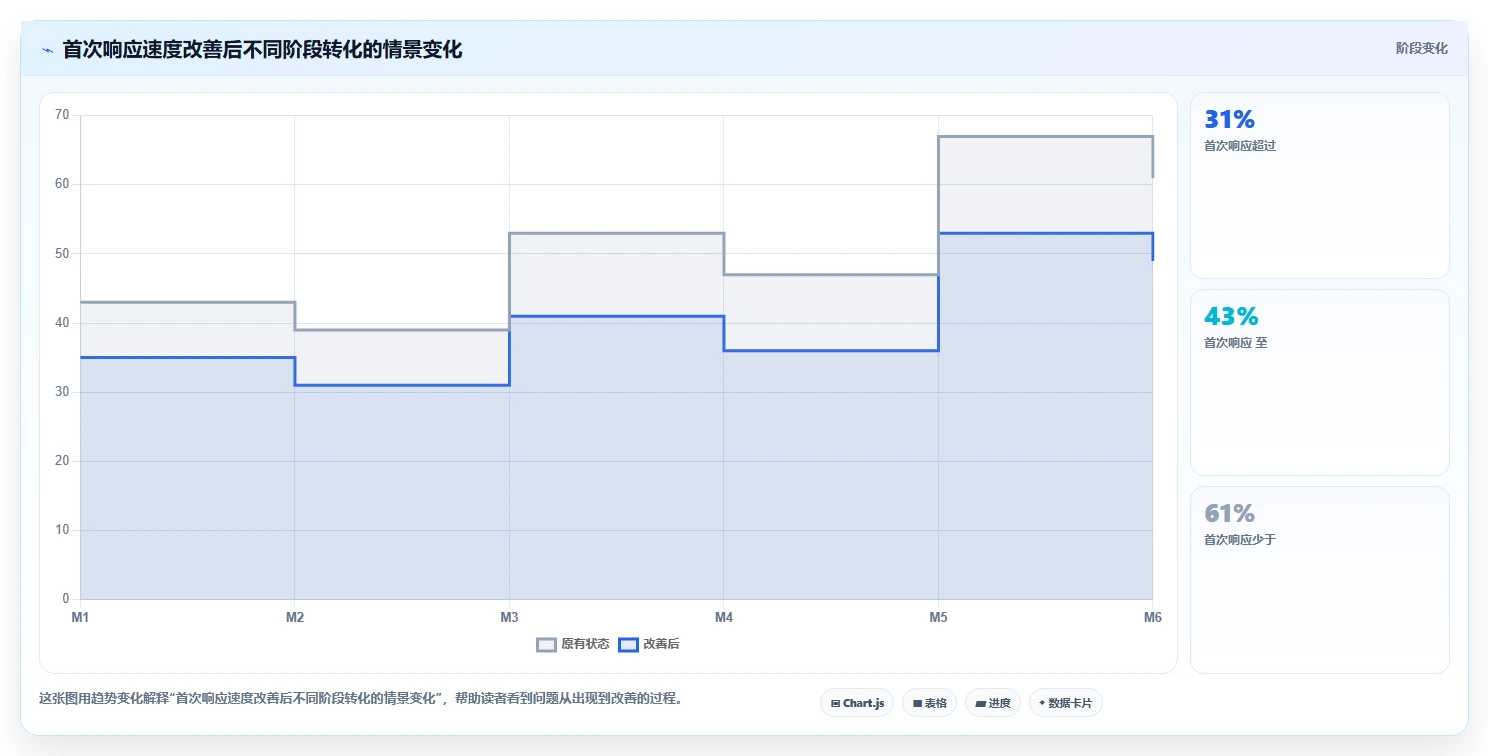Click the M4 axis label
The height and width of the screenshot is (756, 1489).
[724, 617]
